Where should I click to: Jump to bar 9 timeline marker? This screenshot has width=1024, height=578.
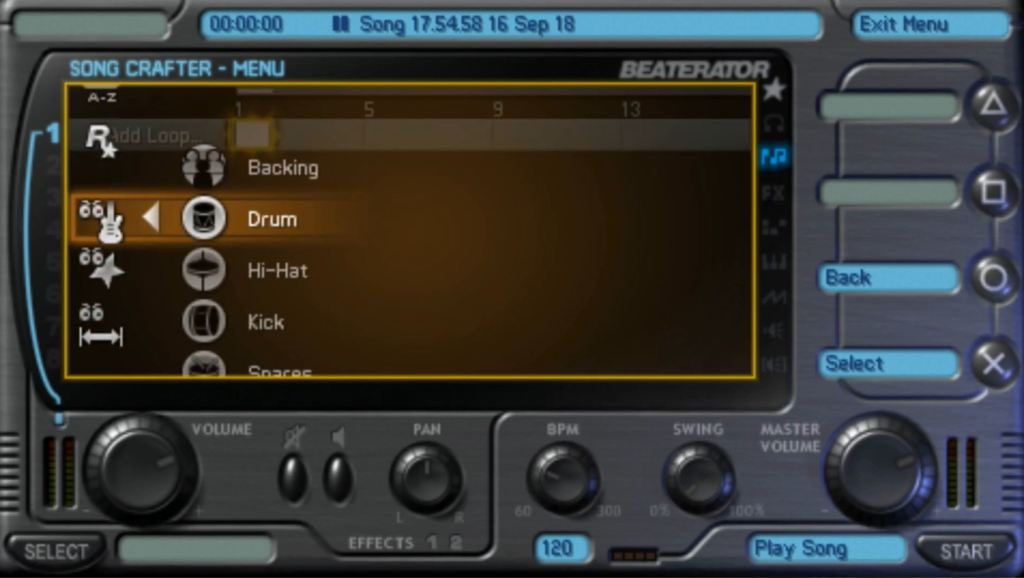point(498,110)
